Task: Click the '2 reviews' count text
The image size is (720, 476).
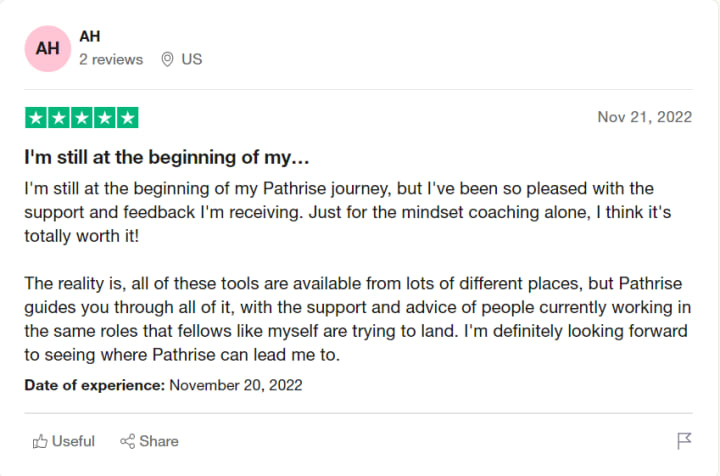Action: pos(111,60)
